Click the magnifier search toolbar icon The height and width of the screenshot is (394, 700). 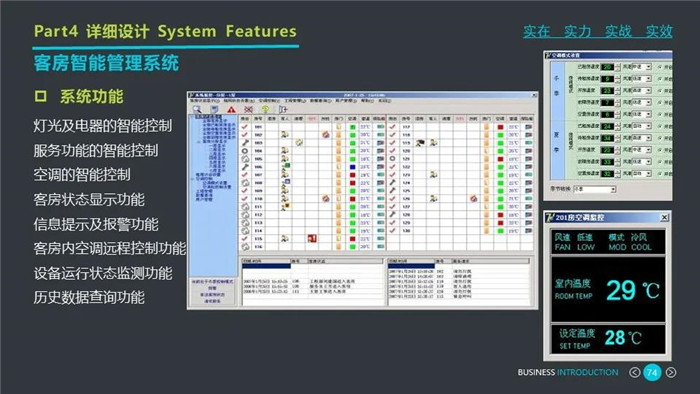tap(197, 109)
